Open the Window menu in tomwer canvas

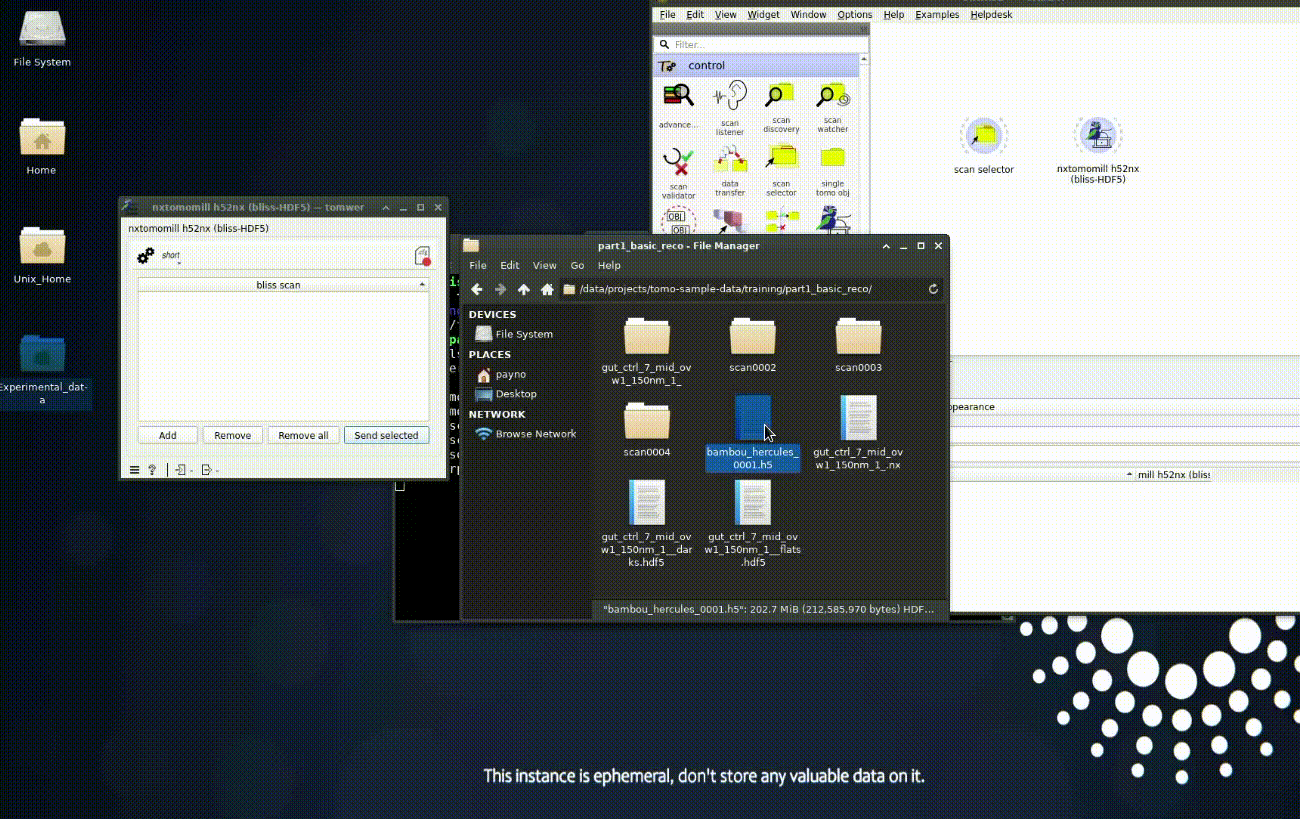pos(808,15)
